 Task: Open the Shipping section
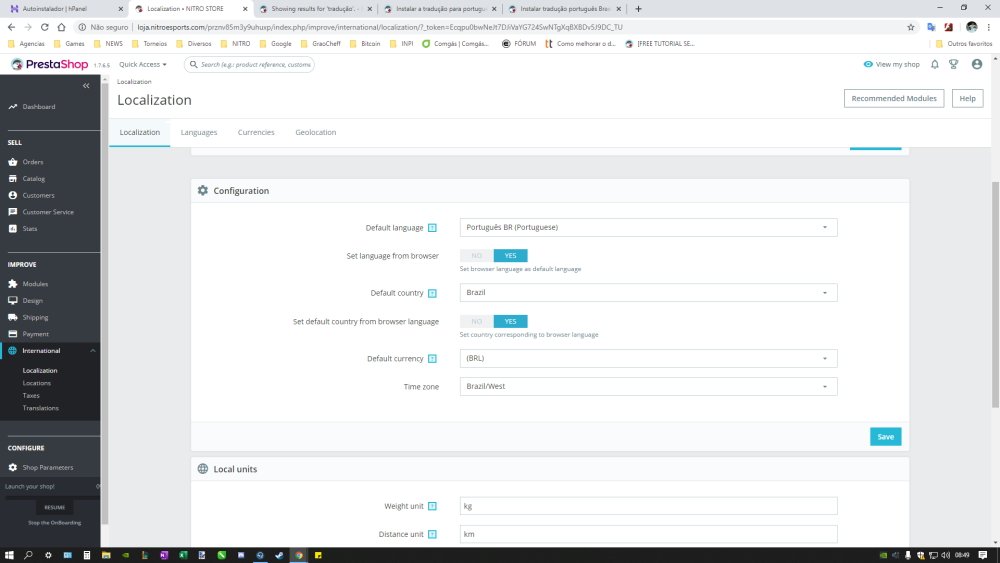pyautogui.click(x=35, y=317)
